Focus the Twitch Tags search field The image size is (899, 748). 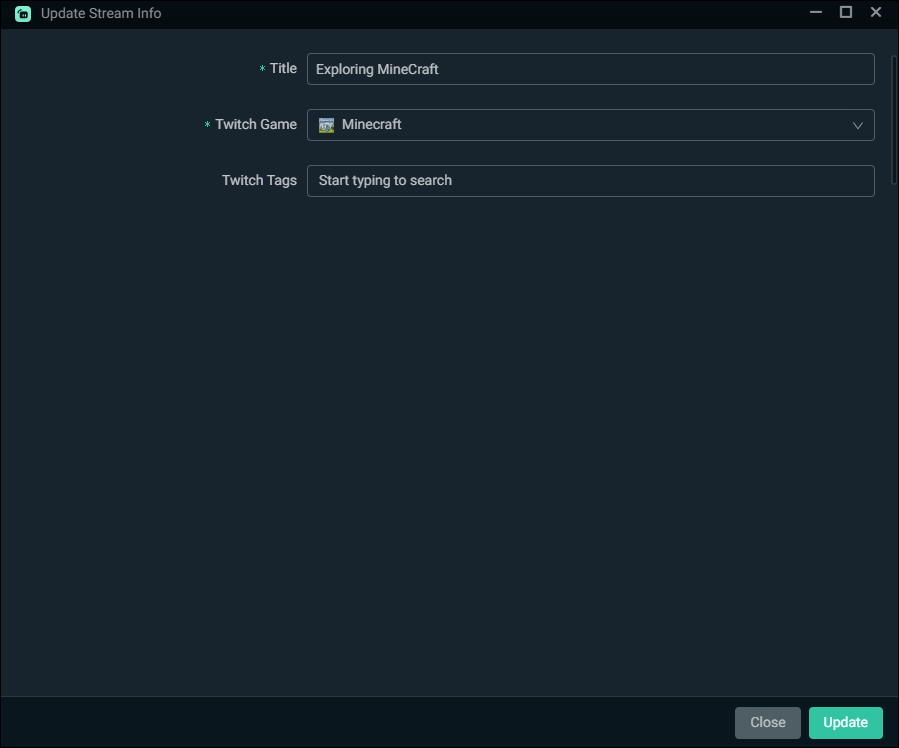[x=591, y=181]
